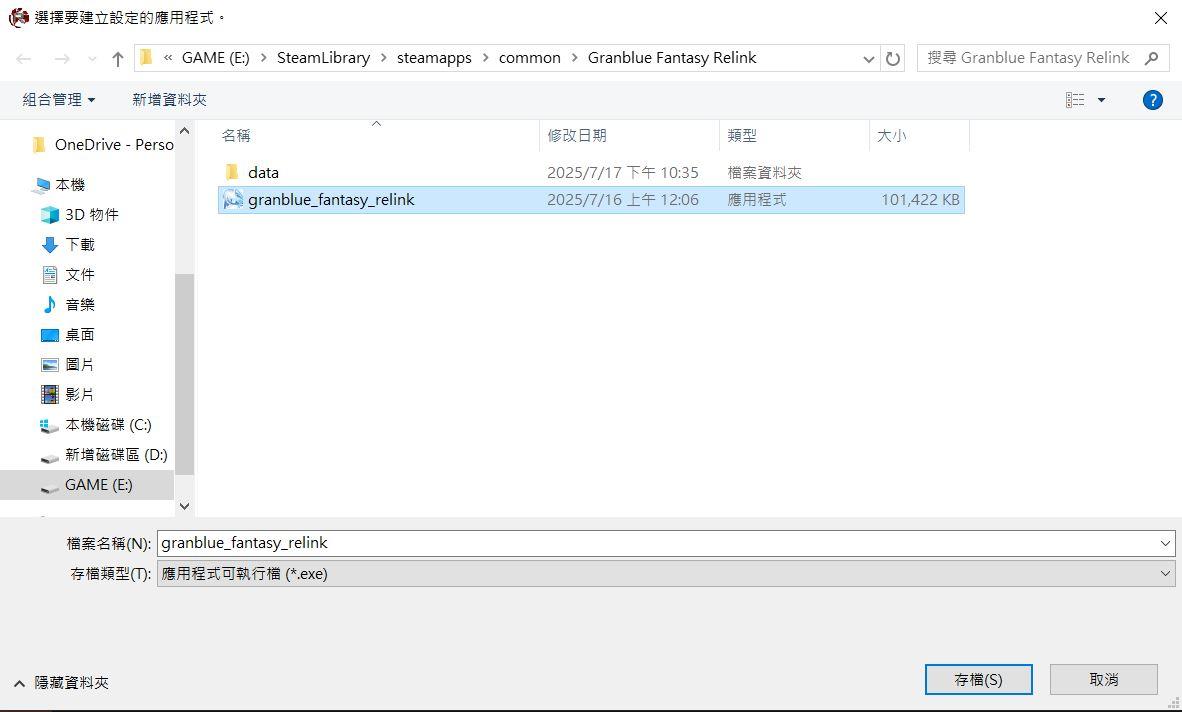The height and width of the screenshot is (712, 1182).
Task: Select the data folder name
Action: tap(263, 173)
